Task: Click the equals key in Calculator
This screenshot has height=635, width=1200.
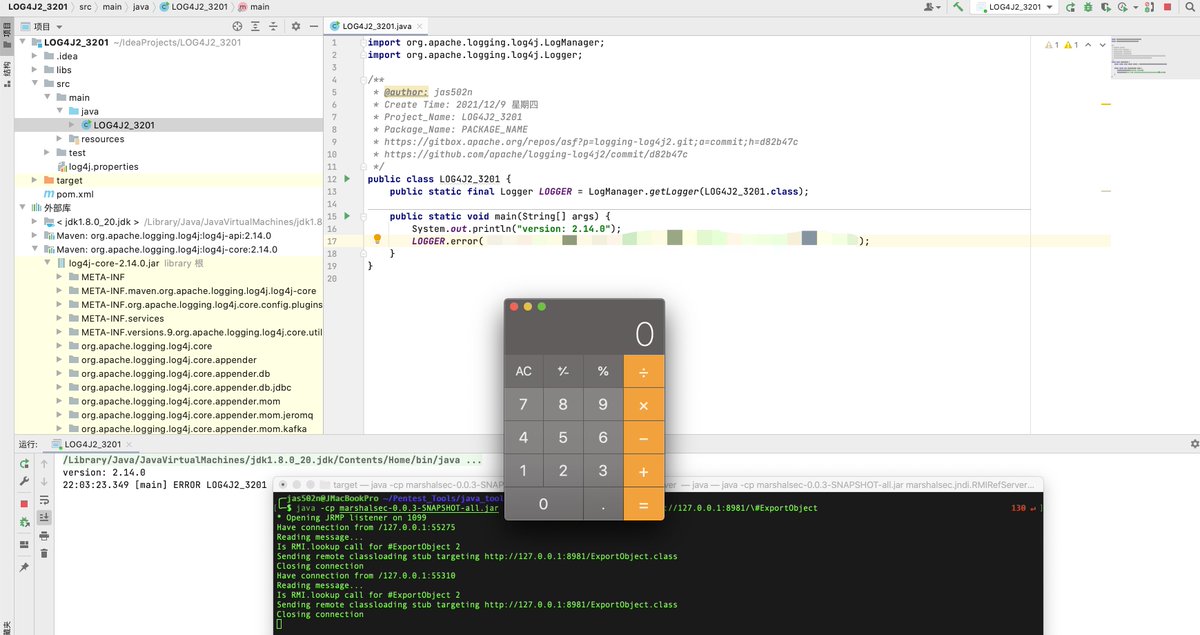Action: point(643,504)
